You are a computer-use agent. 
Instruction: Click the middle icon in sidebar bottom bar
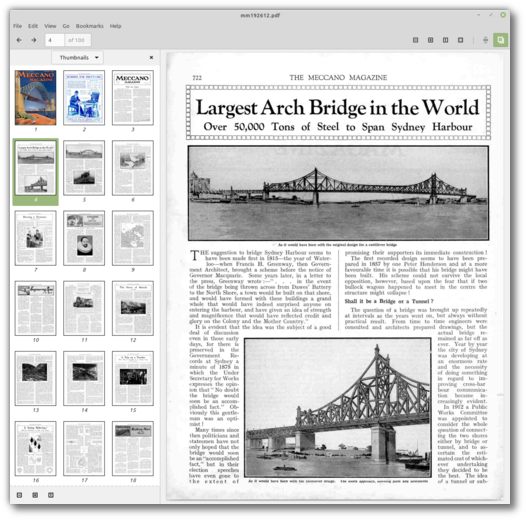point(35,495)
